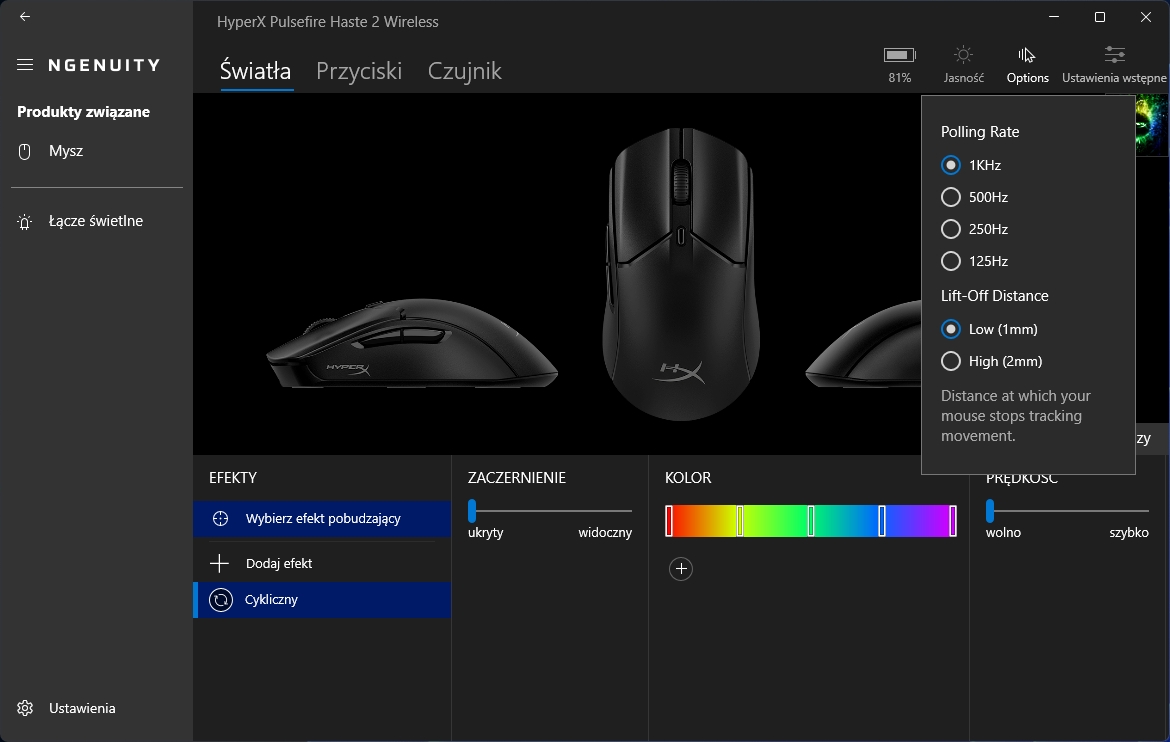Click the Zaczernienie slider handle
This screenshot has width=1170, height=742.
(x=472, y=511)
